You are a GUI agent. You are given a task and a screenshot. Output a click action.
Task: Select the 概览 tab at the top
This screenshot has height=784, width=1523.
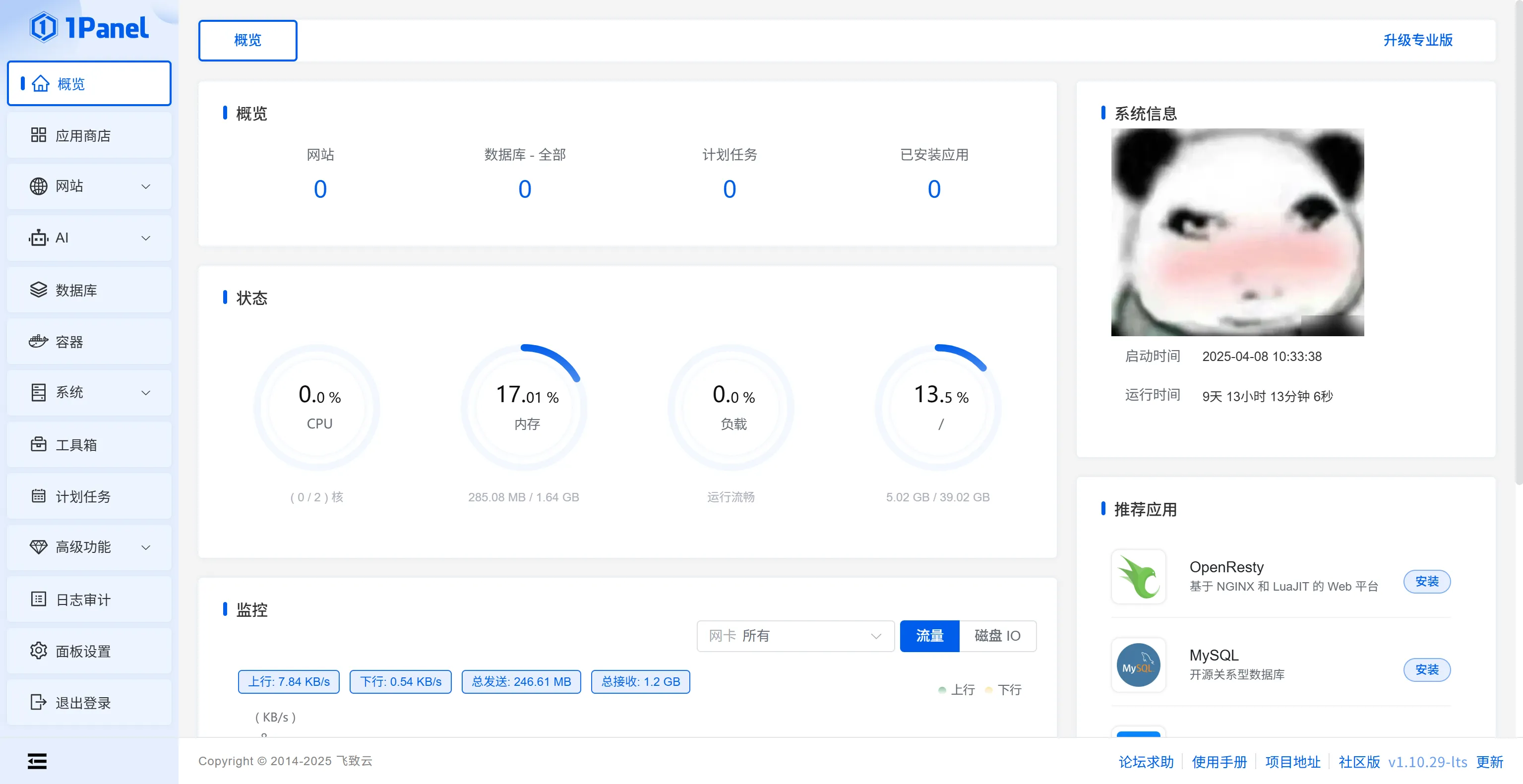[x=247, y=40]
